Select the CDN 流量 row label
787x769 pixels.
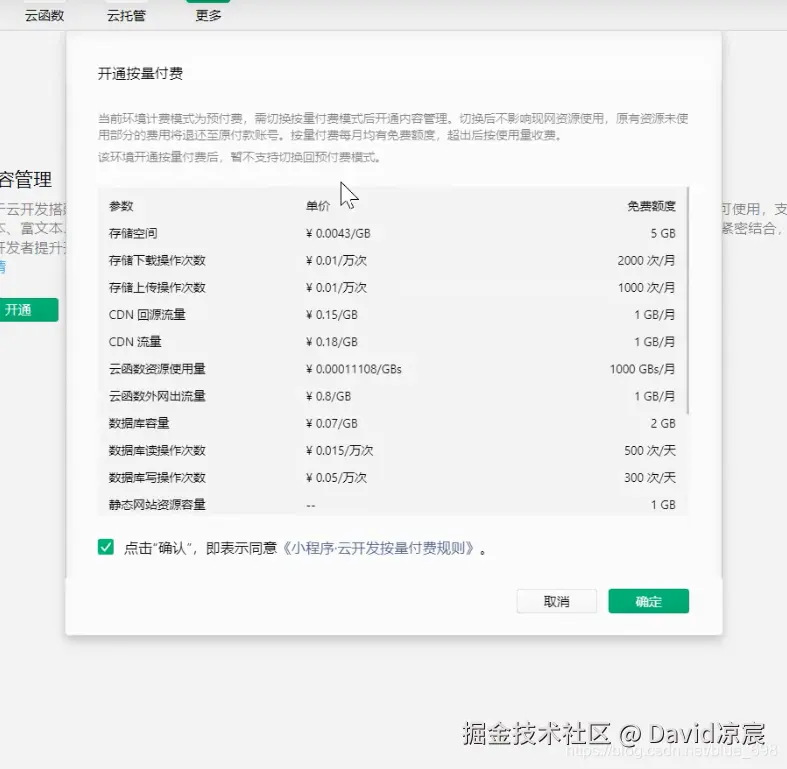point(135,342)
